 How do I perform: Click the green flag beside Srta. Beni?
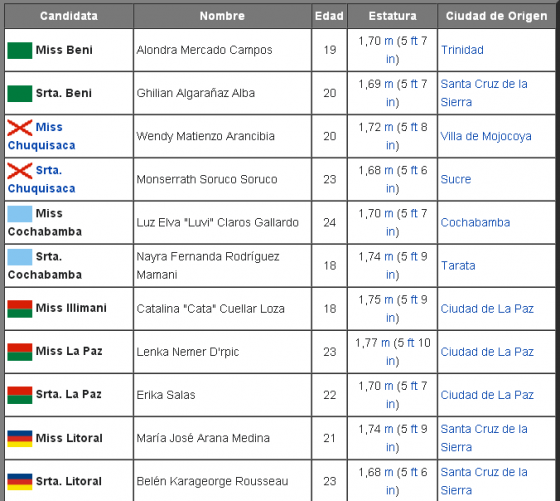pos(20,94)
